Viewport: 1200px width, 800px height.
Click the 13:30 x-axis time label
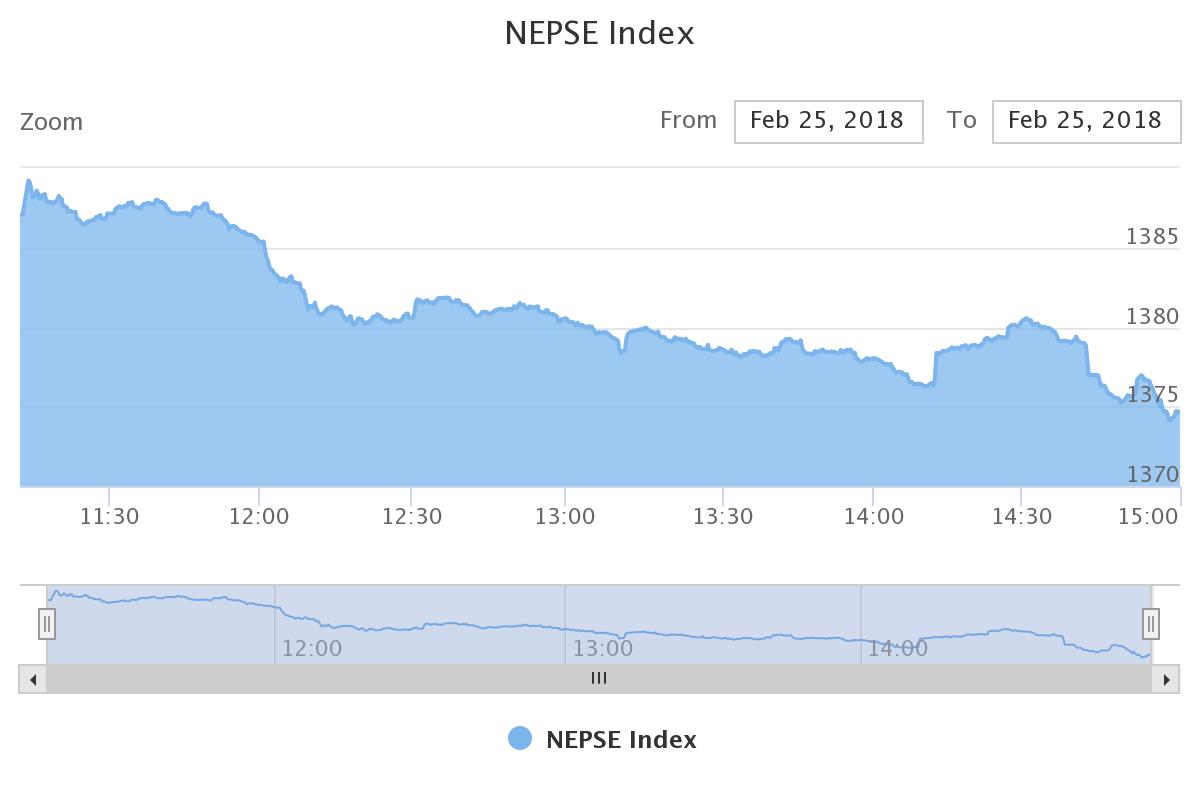coord(723,517)
